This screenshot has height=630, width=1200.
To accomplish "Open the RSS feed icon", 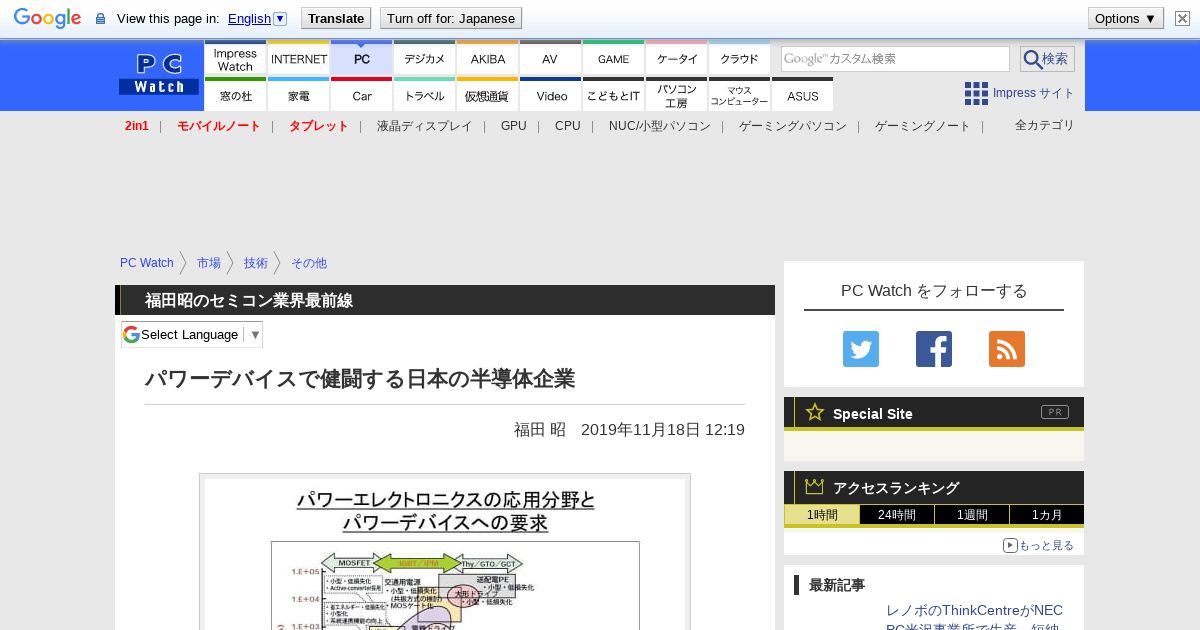I will [x=1007, y=349].
